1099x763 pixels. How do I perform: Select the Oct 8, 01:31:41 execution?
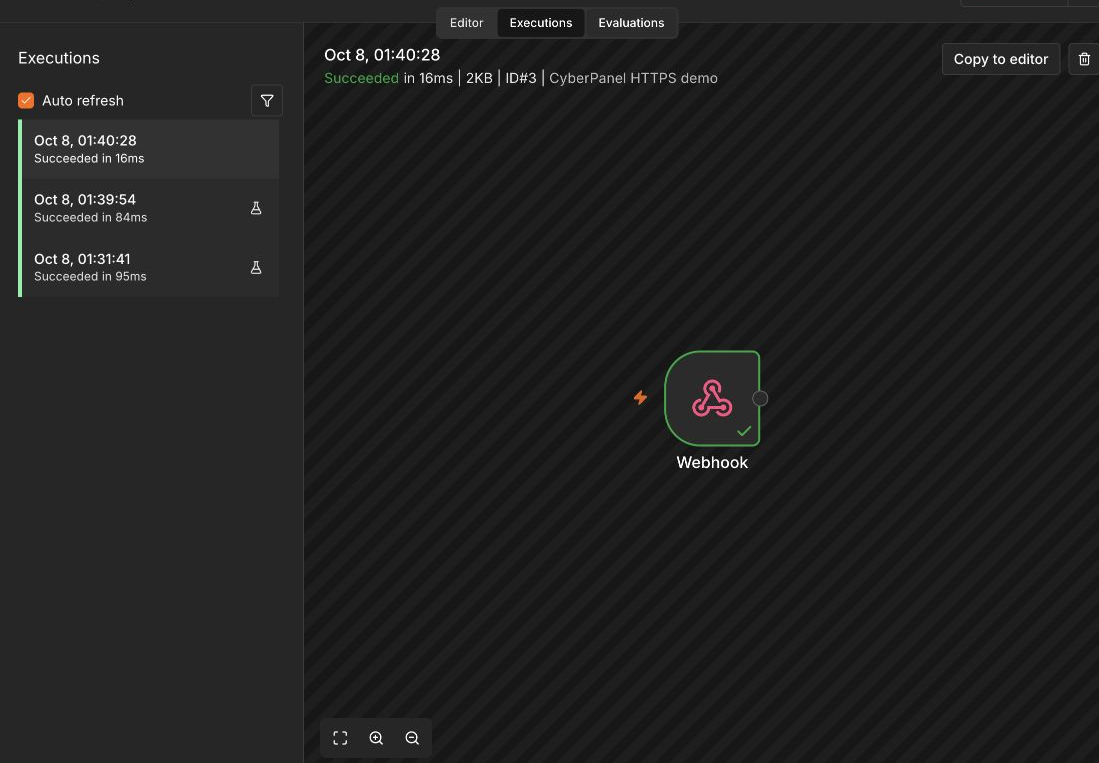point(150,268)
